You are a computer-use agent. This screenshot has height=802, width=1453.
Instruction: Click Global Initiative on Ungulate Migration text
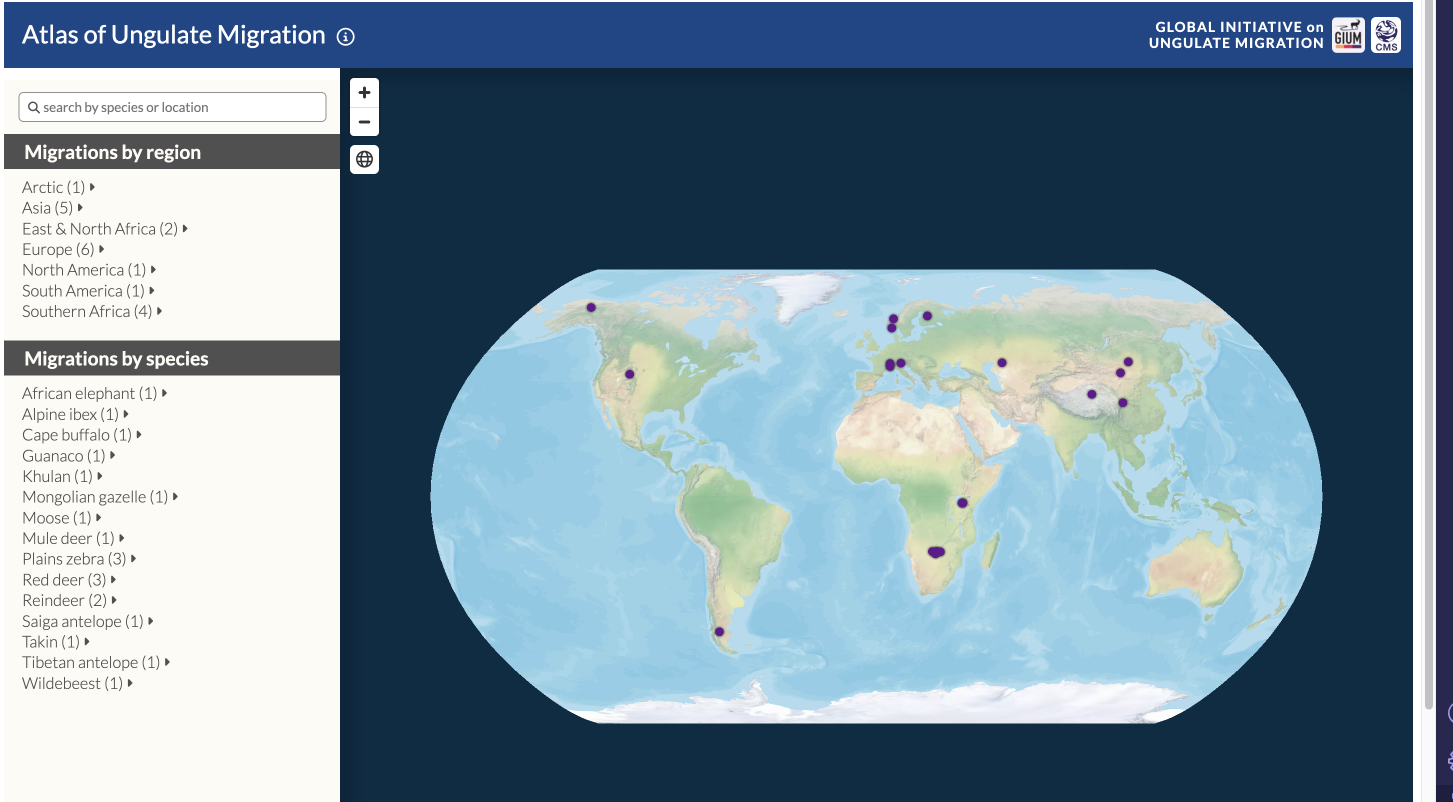(x=1236, y=35)
